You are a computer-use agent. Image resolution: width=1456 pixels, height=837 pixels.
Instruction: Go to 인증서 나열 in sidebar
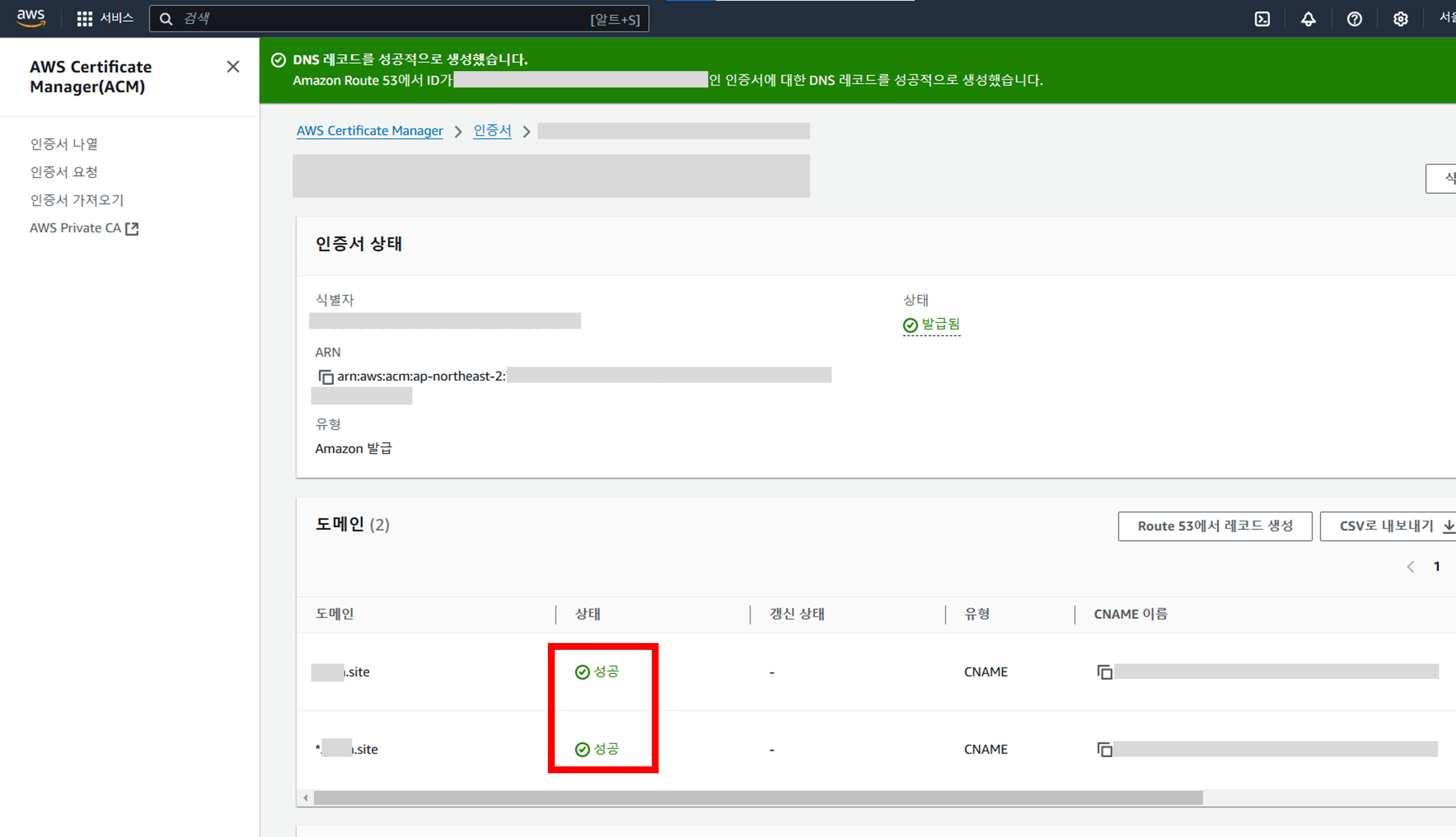click(64, 144)
